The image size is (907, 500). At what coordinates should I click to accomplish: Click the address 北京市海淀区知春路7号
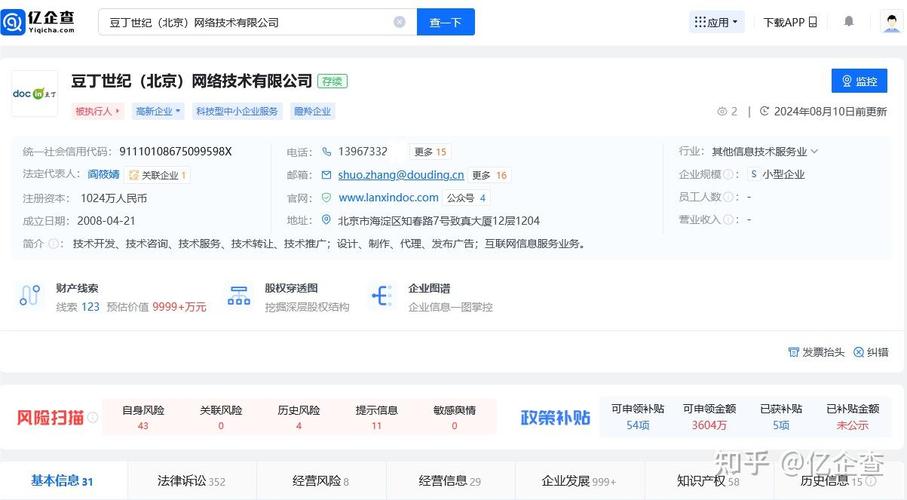pos(438,220)
